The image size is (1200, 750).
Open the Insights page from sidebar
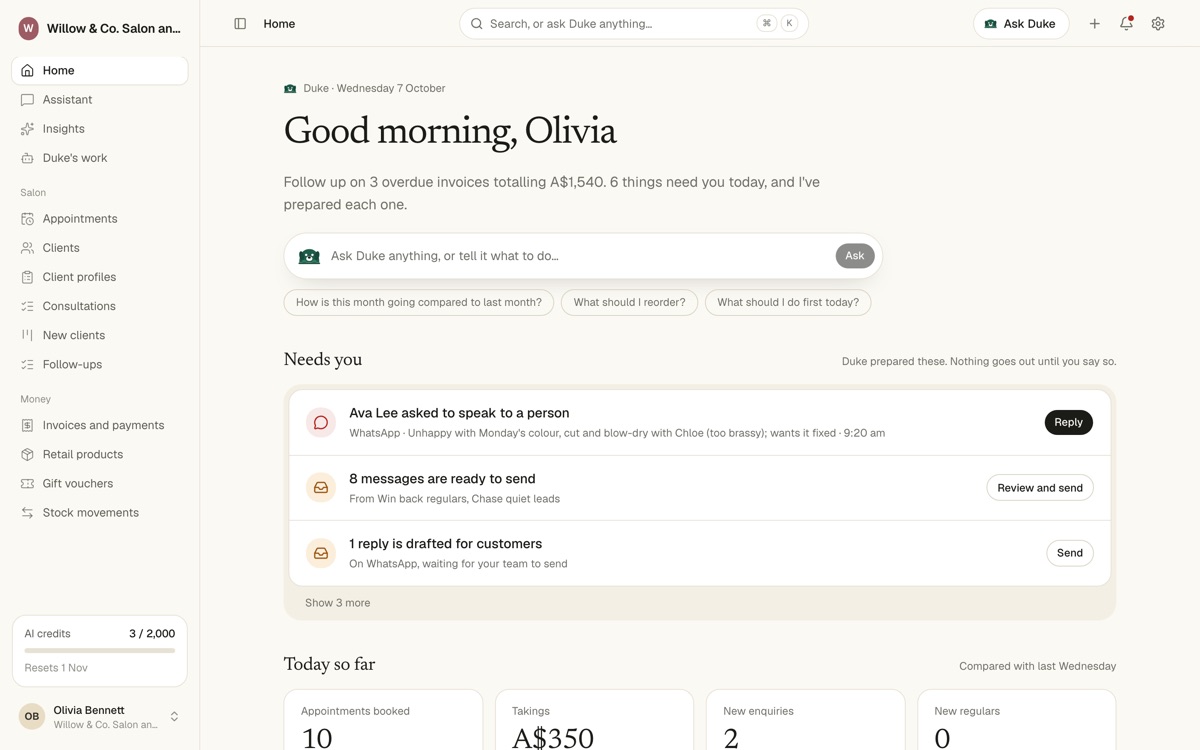[100, 129]
